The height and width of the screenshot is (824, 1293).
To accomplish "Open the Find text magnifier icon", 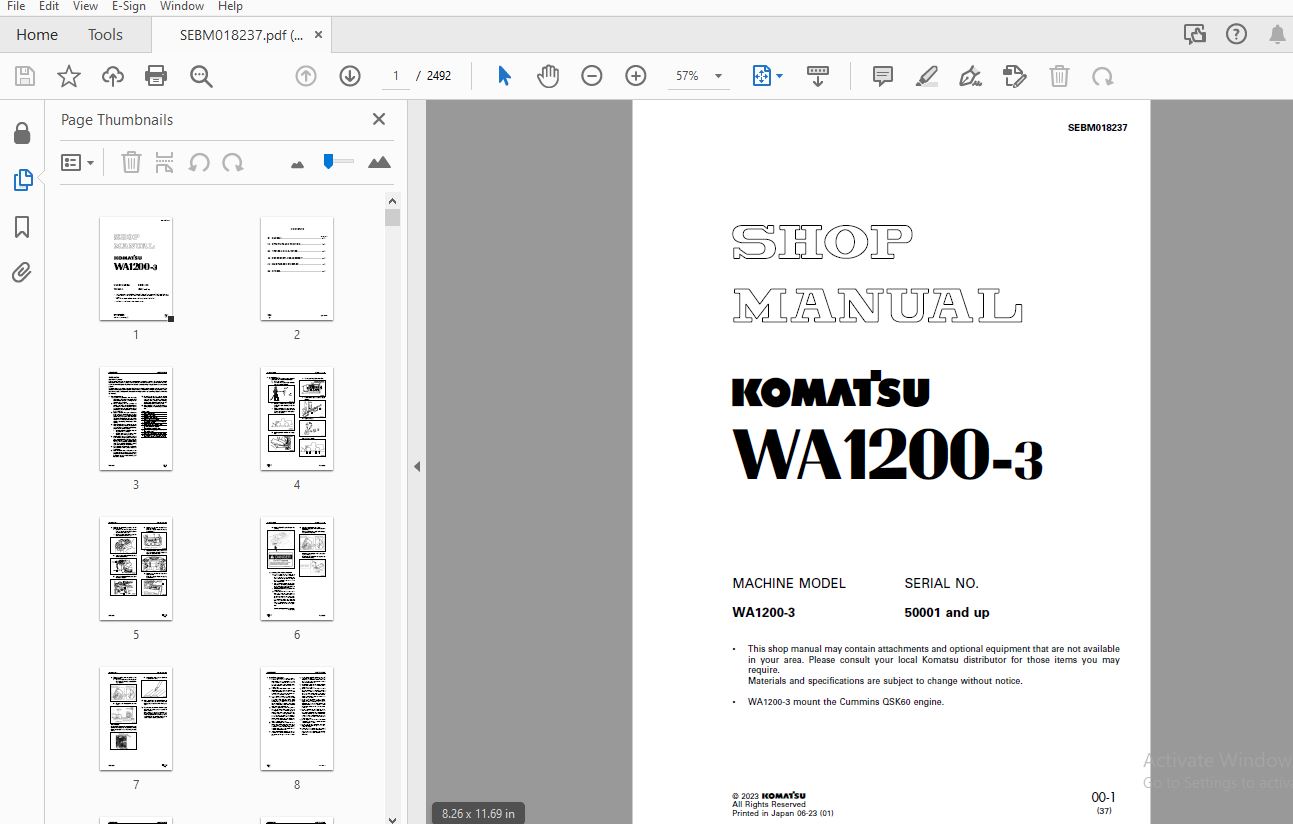I will point(201,76).
